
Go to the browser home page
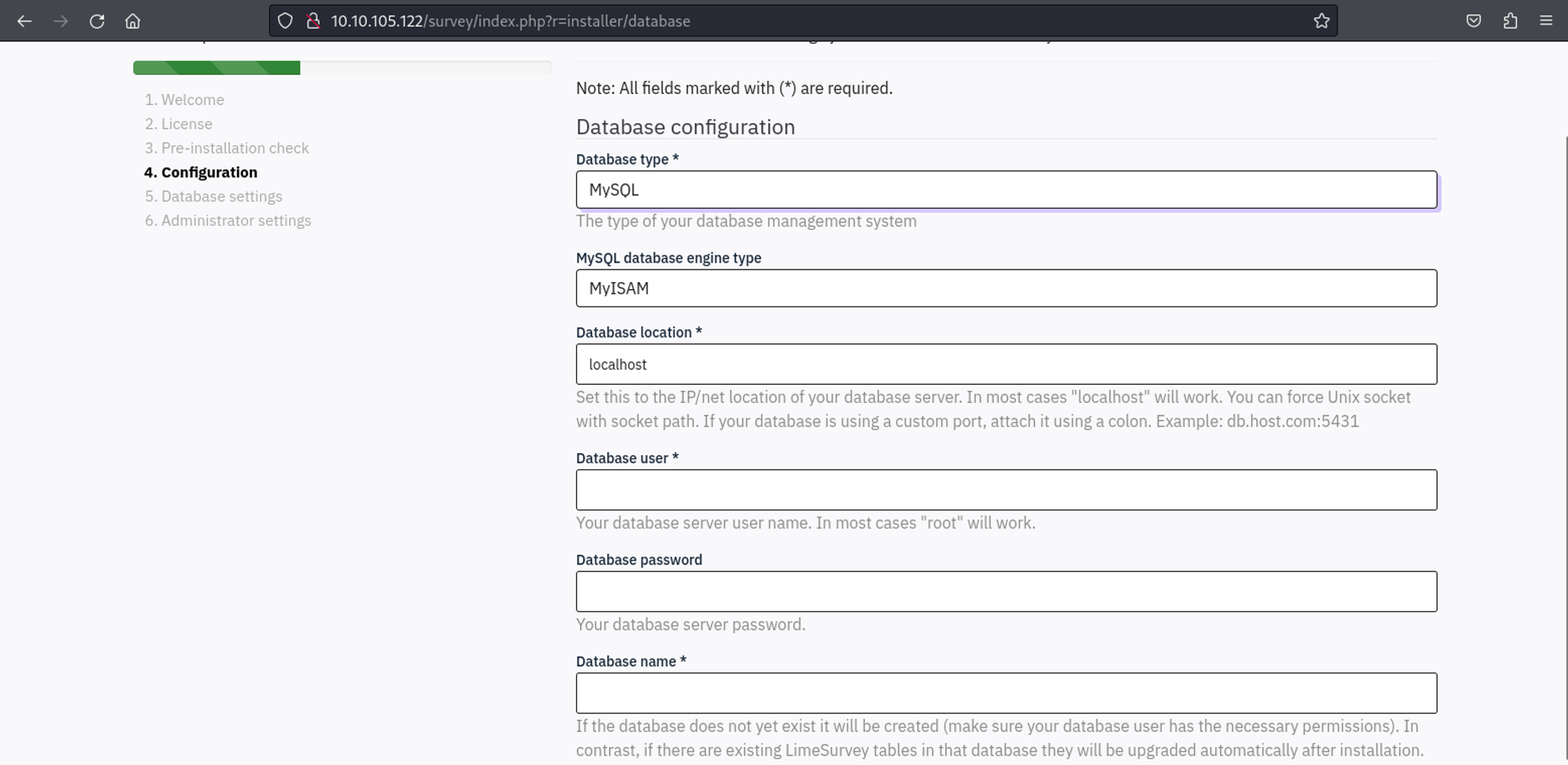pos(132,21)
